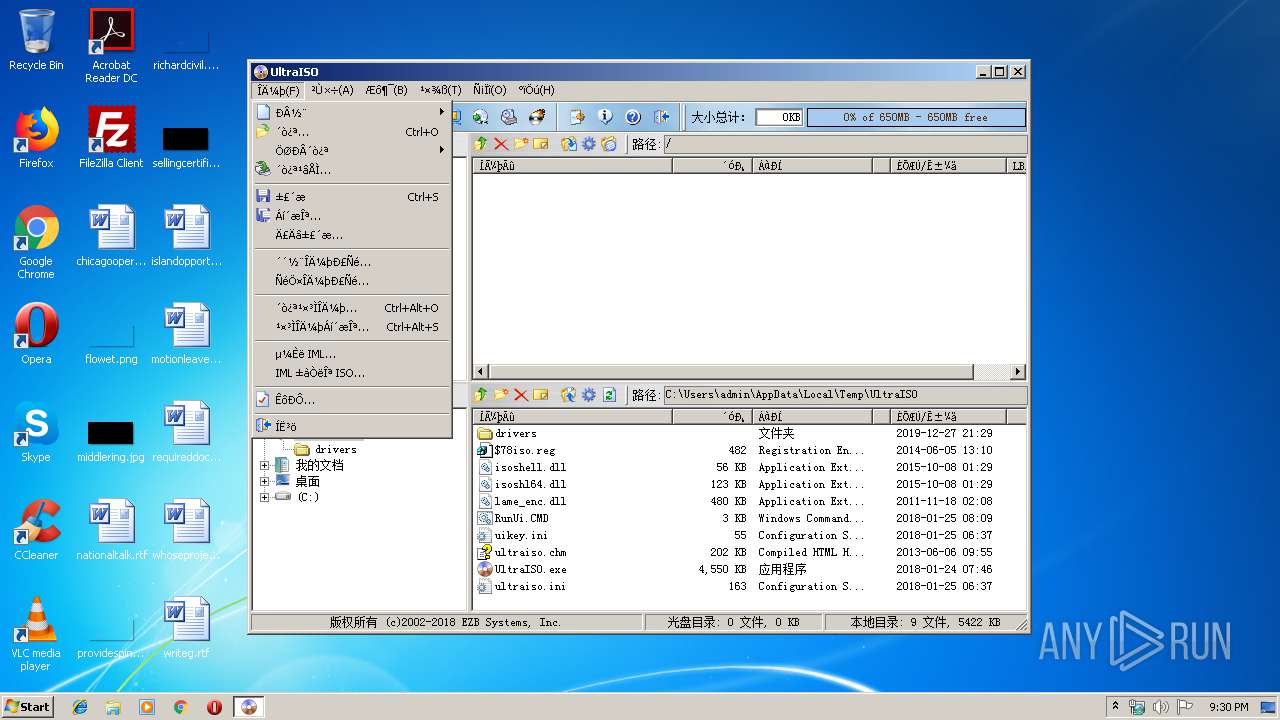Click the burn CD/DVD image toolbar icon
This screenshot has height=720, width=1280.
click(537, 117)
